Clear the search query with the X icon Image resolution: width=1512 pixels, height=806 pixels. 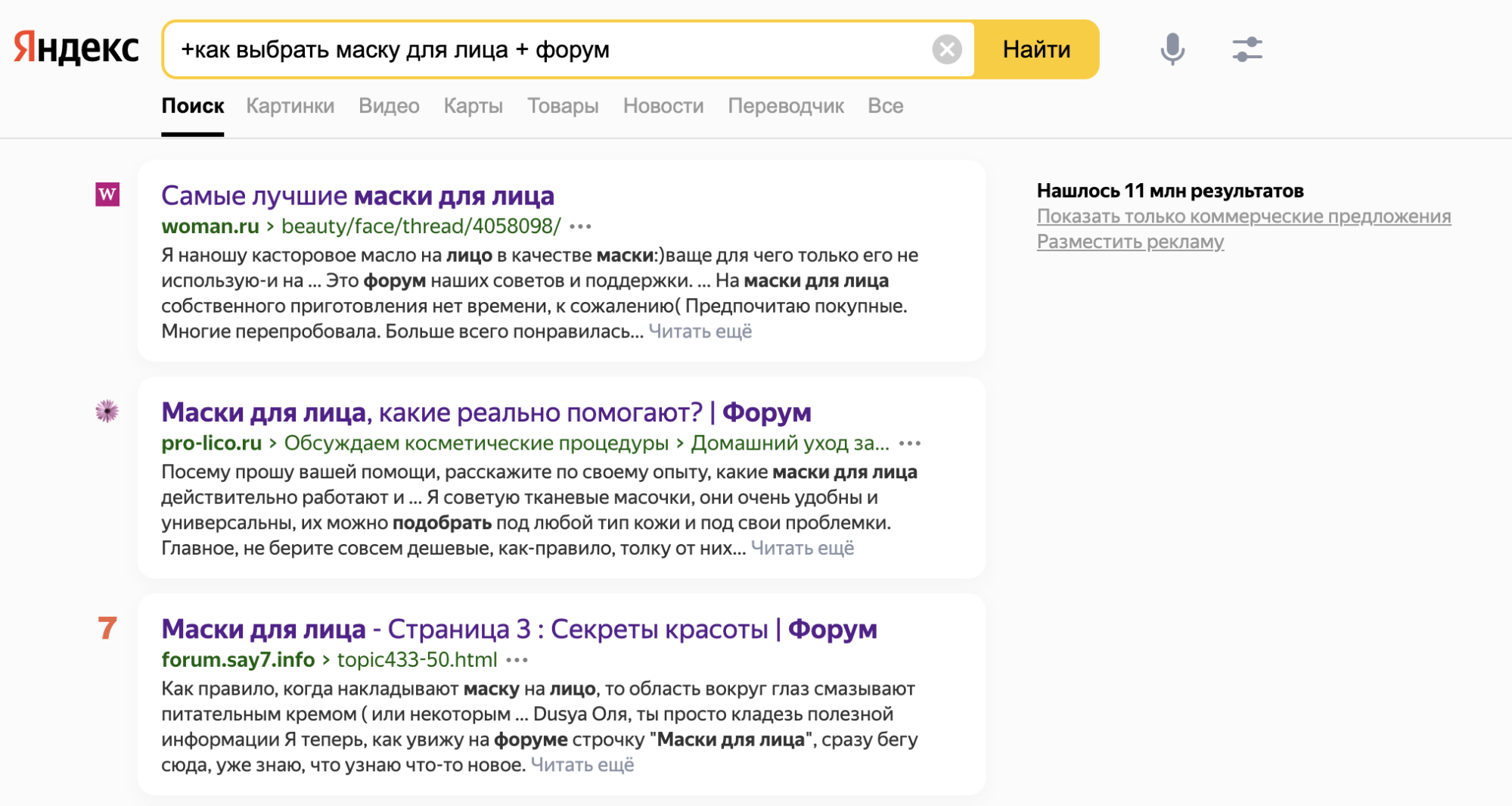point(946,49)
